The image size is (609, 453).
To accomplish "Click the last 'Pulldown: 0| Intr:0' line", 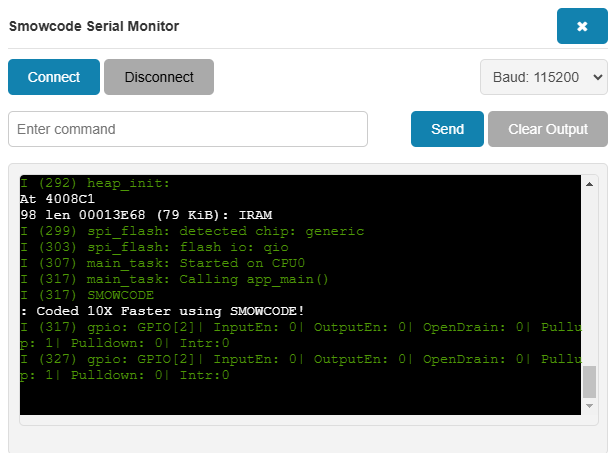I will 125,375.
